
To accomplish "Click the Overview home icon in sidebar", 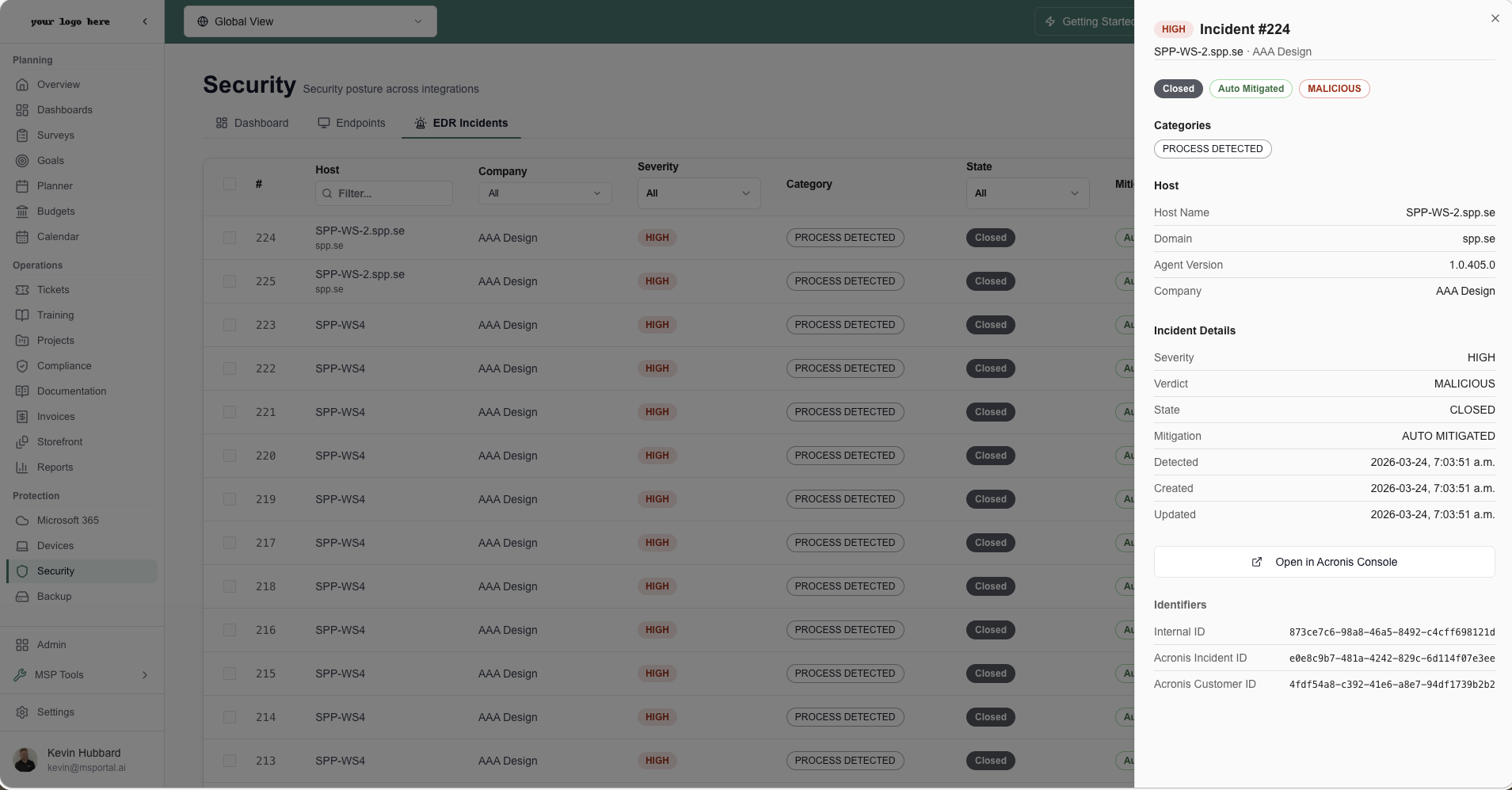I will [x=22, y=85].
